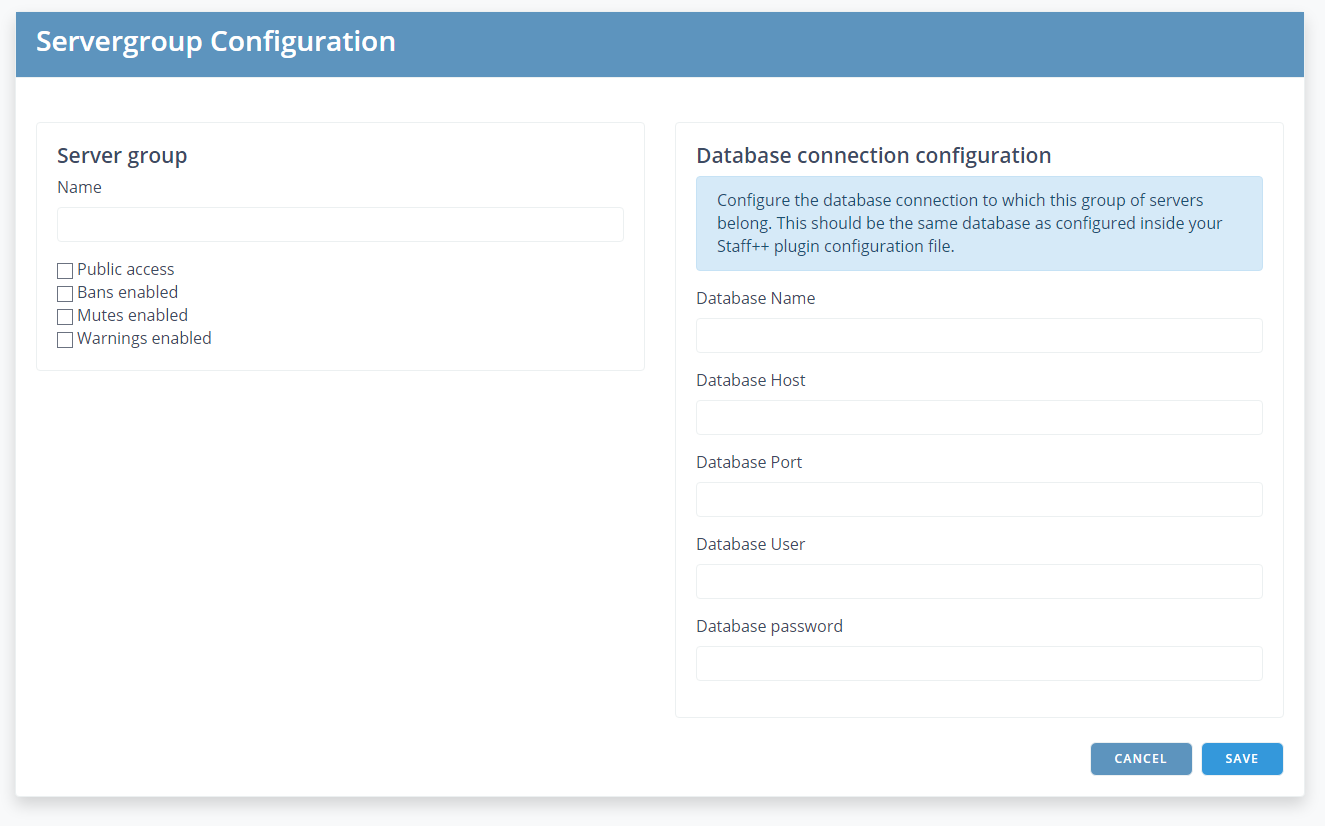Focus the Database User input field
The image size is (1325, 826).
978,582
